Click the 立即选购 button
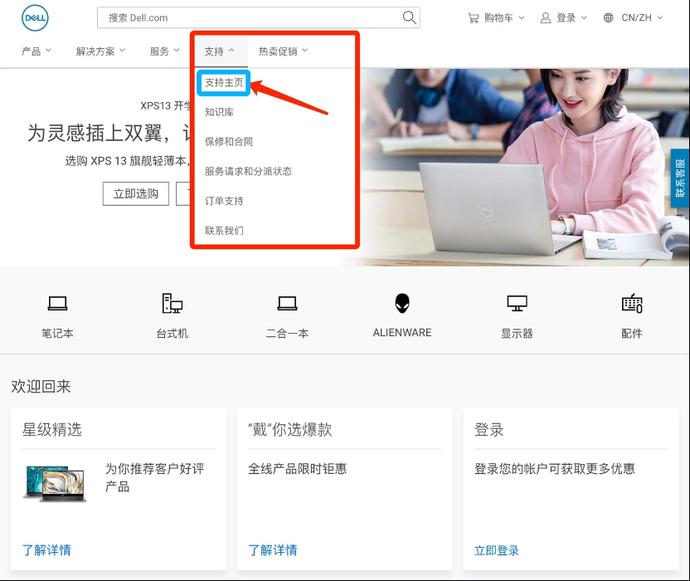The width and height of the screenshot is (690, 581). [x=136, y=194]
